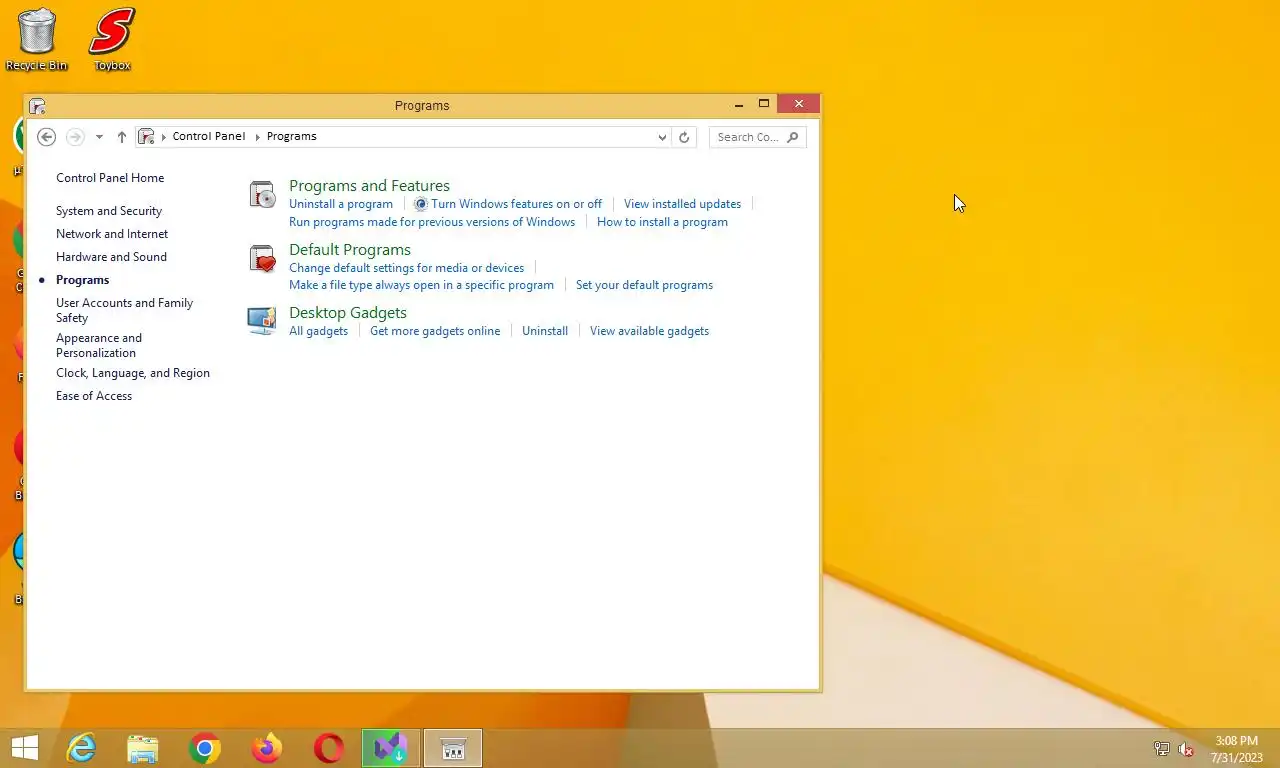
Task: Click the search magnifier icon
Action: pos(792,137)
